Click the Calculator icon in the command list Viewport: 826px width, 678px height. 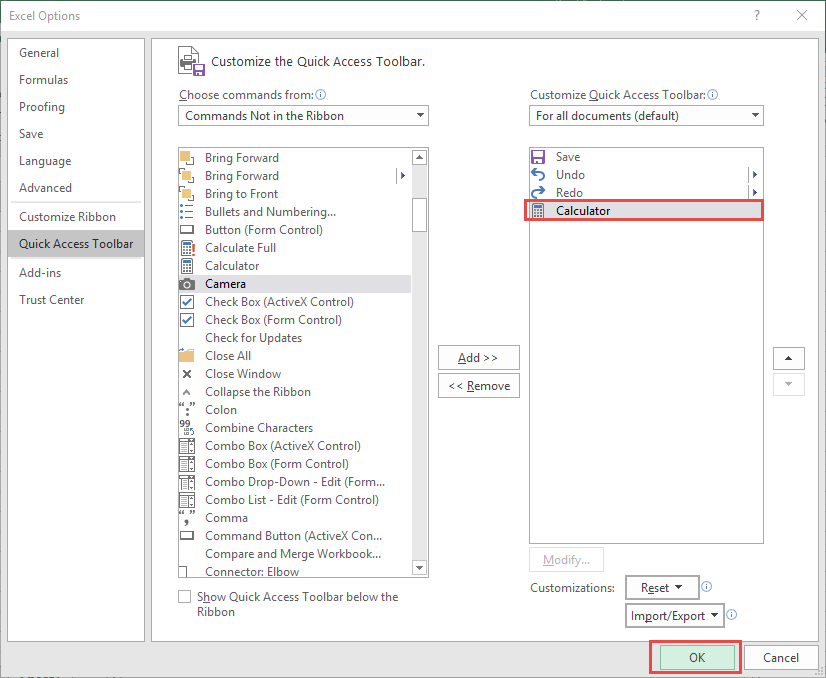coord(187,265)
